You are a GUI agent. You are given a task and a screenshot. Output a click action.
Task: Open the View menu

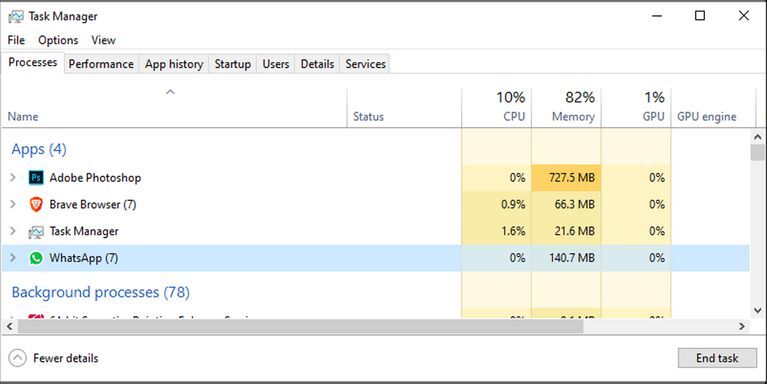tap(103, 40)
